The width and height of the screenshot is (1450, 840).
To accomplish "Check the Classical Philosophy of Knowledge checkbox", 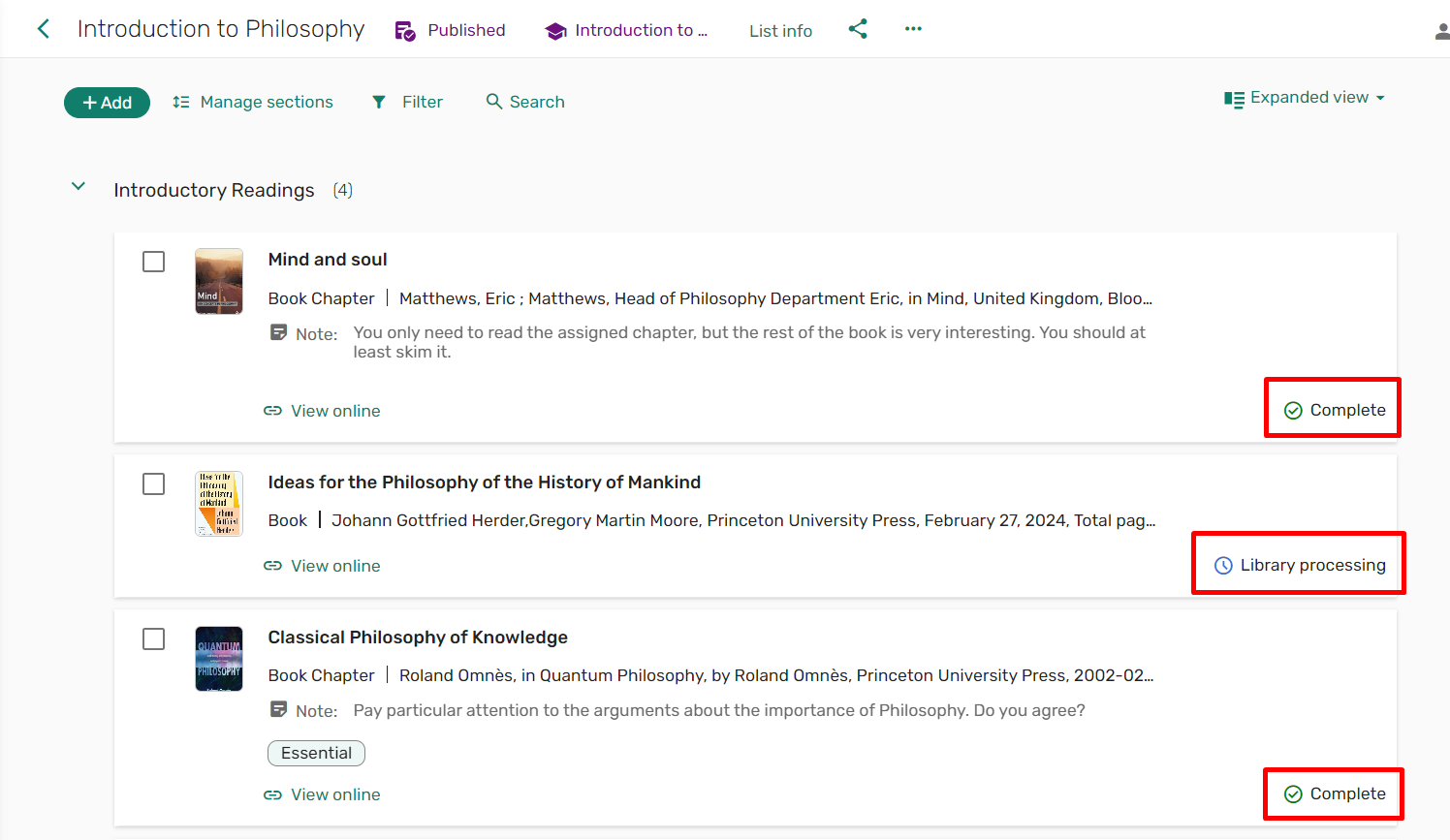I will coord(153,638).
